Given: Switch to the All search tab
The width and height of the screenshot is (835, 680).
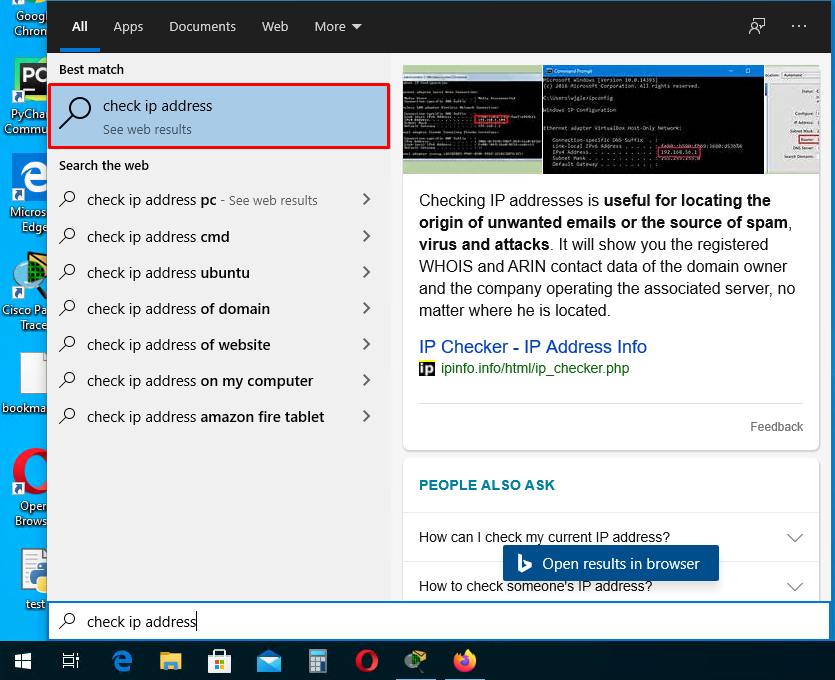Looking at the screenshot, I should 80,27.
